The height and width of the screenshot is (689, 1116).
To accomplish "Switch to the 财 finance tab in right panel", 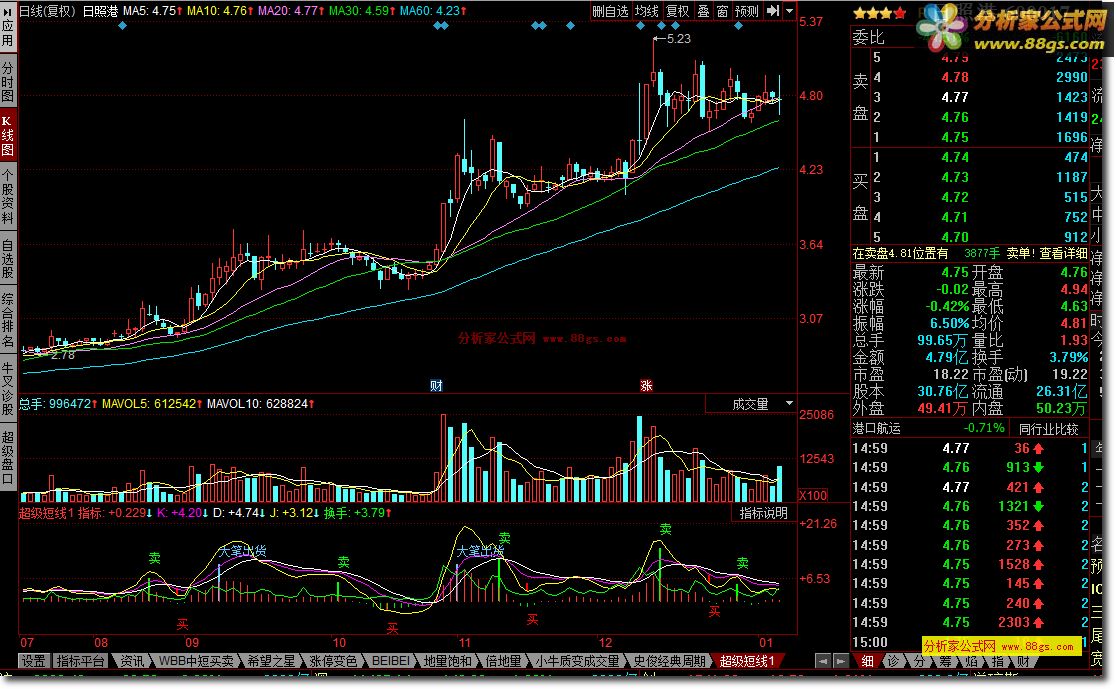I will pos(1023,661).
